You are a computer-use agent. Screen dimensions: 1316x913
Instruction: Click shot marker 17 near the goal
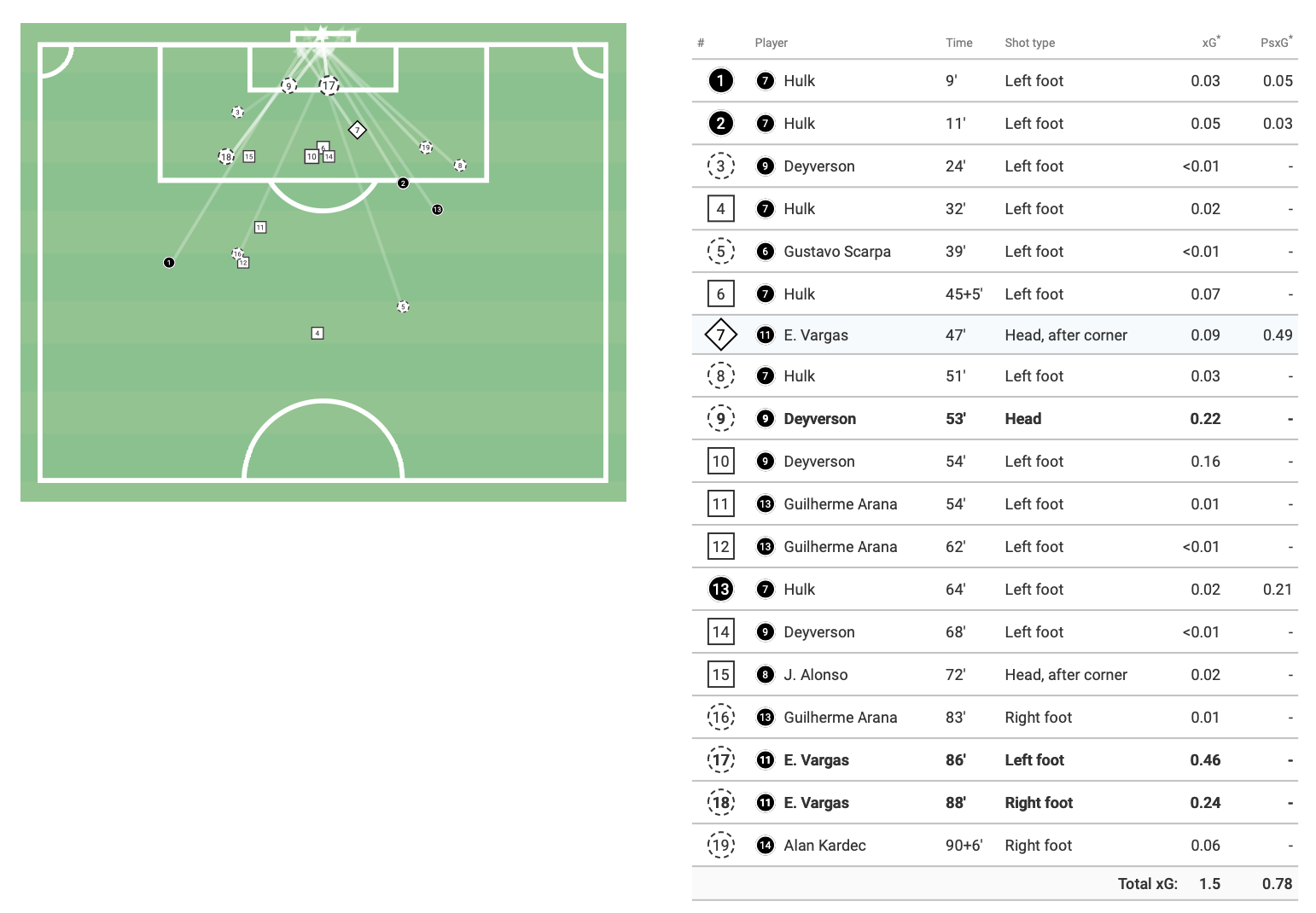329,85
